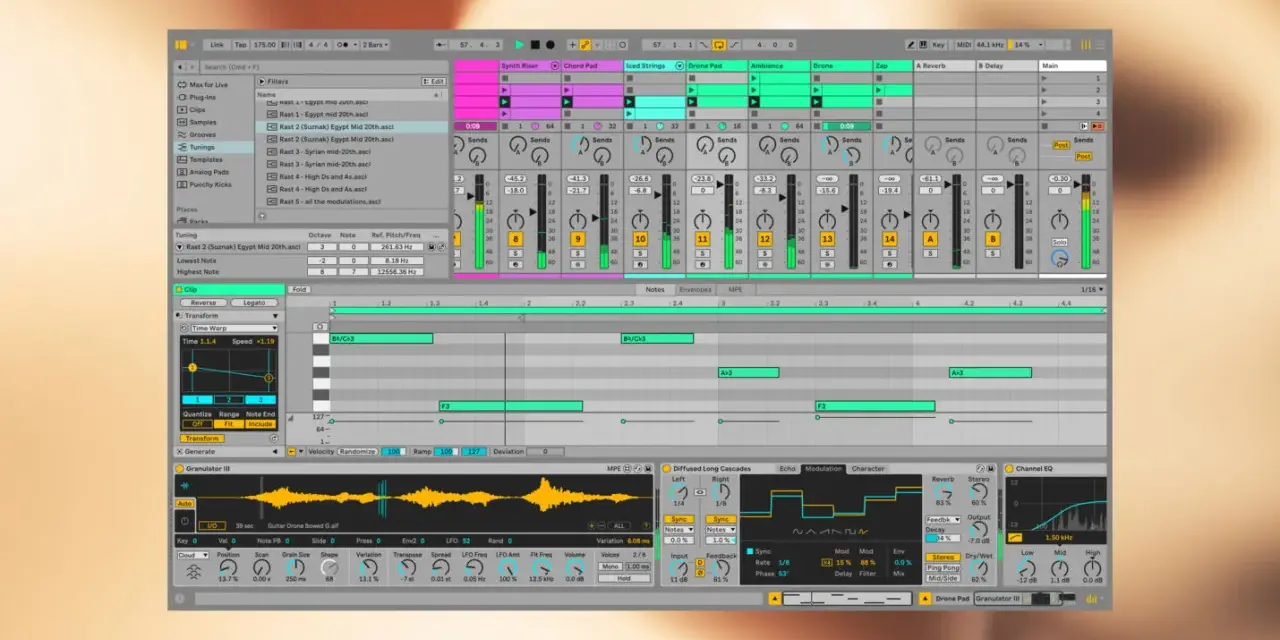Viewport: 1280px width, 640px height.
Task: Switch to the Character tab in delay device
Action: [x=867, y=468]
